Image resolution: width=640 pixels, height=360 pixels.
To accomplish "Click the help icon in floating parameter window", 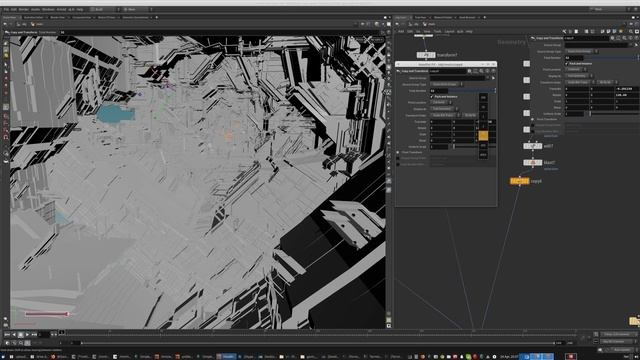I will [493, 71].
